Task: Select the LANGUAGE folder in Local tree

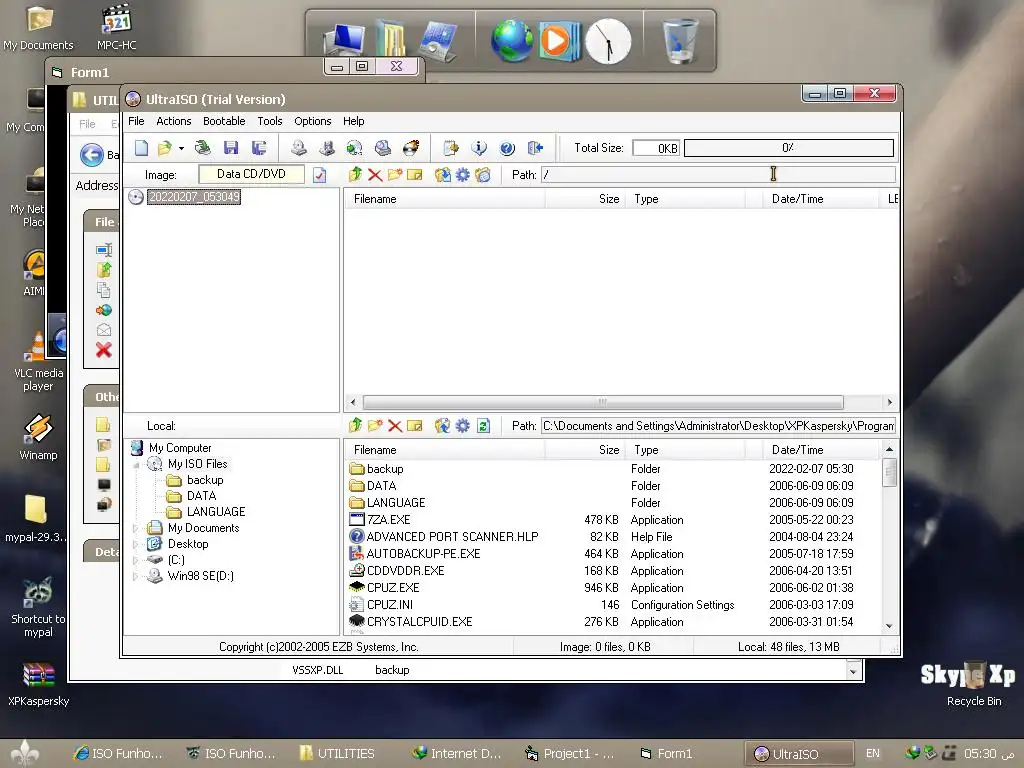Action: [216, 512]
